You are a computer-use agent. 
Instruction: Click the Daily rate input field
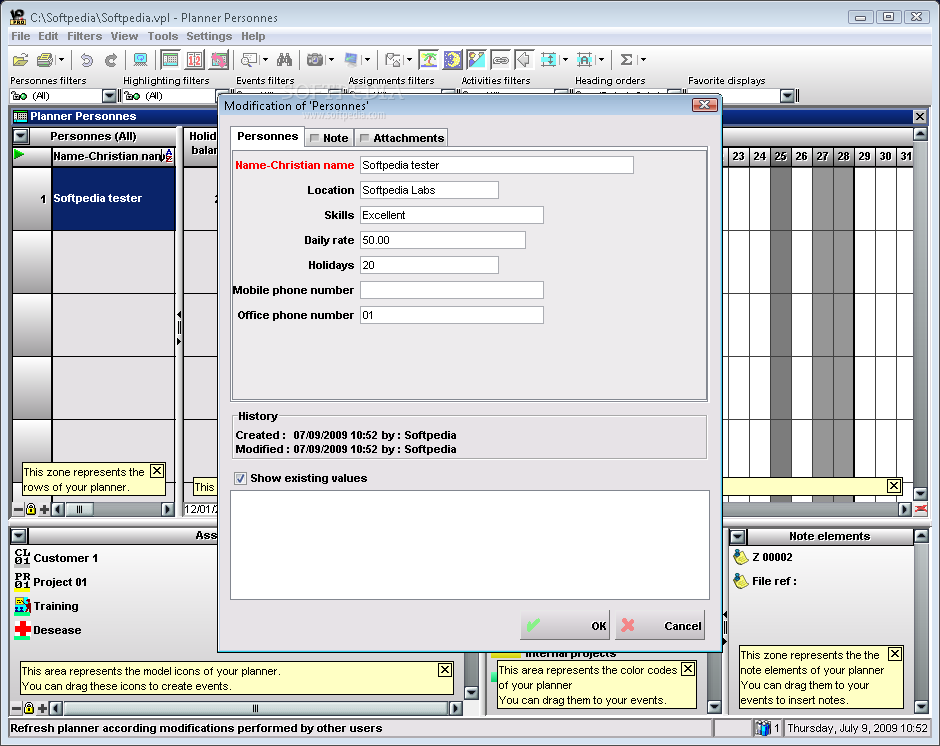pos(442,240)
